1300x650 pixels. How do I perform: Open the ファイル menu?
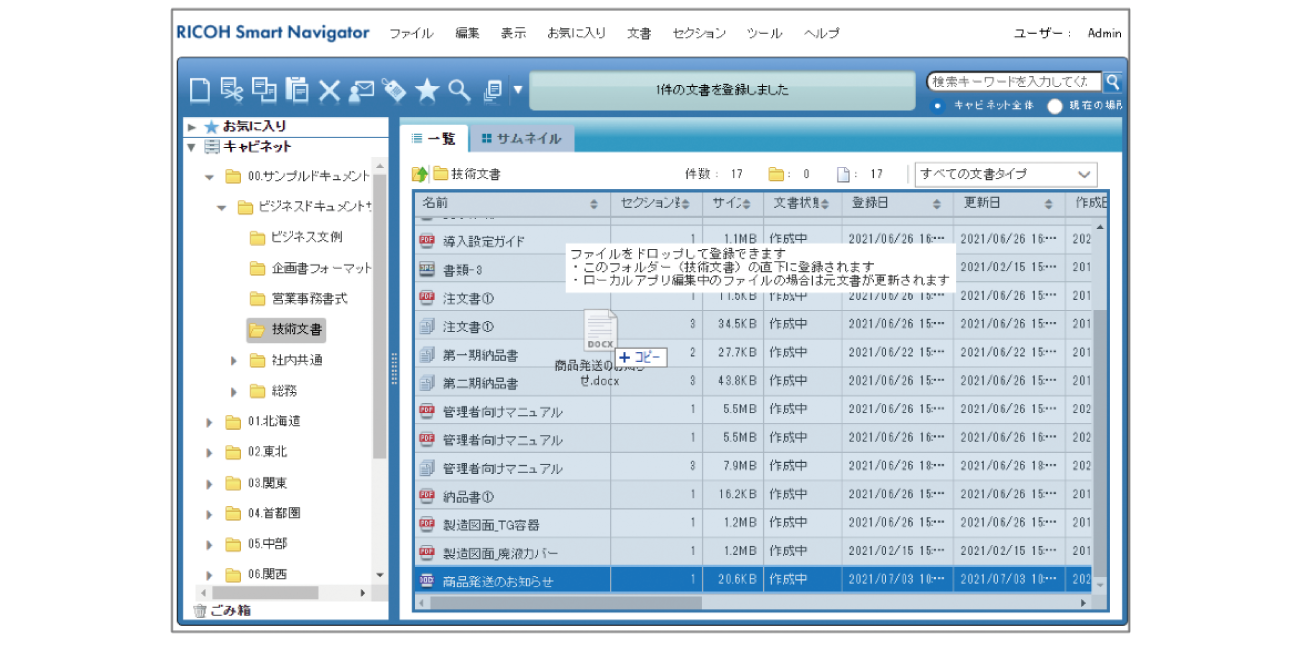411,33
